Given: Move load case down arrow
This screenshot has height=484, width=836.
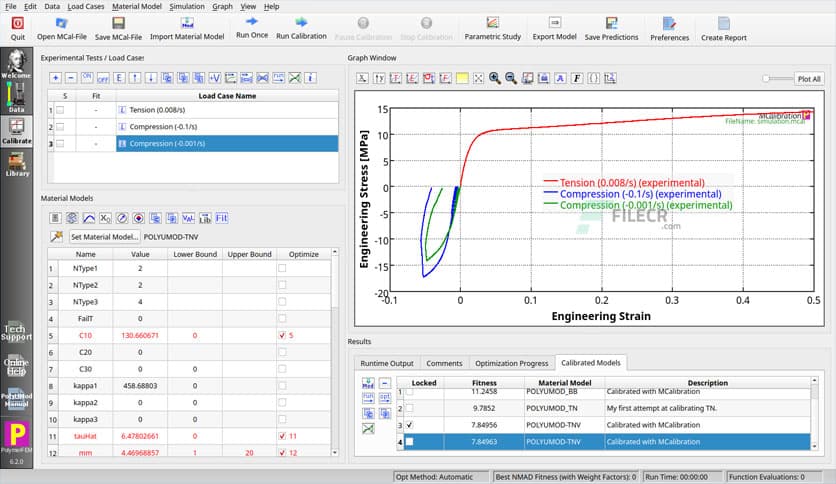Looking at the screenshot, I should (x=151, y=78).
